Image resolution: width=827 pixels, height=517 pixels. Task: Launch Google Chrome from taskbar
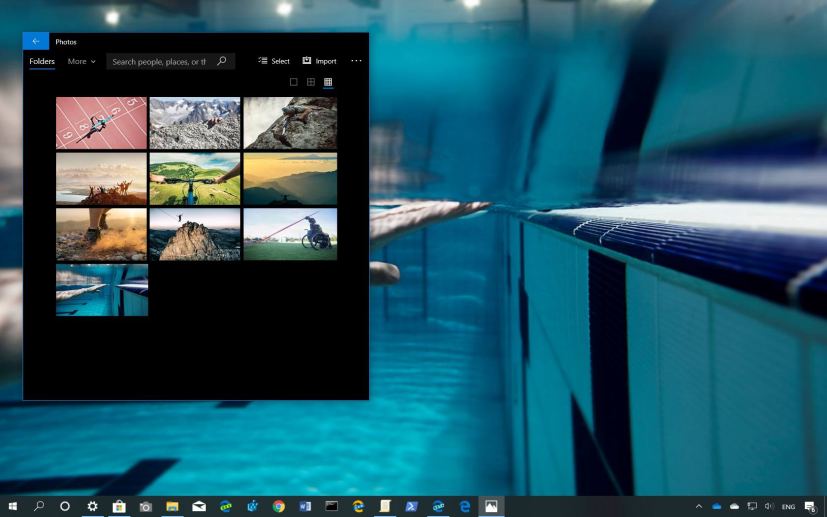tap(279, 506)
